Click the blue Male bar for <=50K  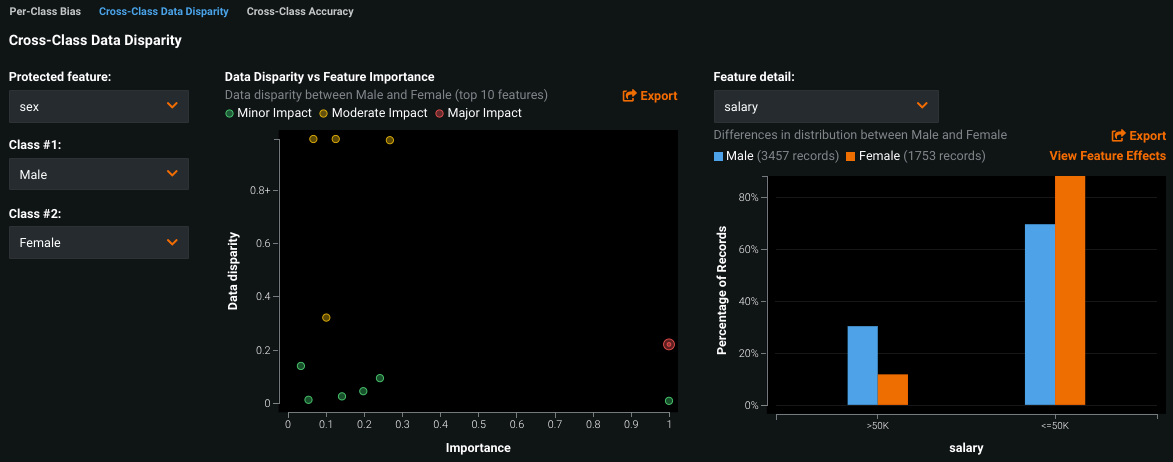click(1039, 314)
